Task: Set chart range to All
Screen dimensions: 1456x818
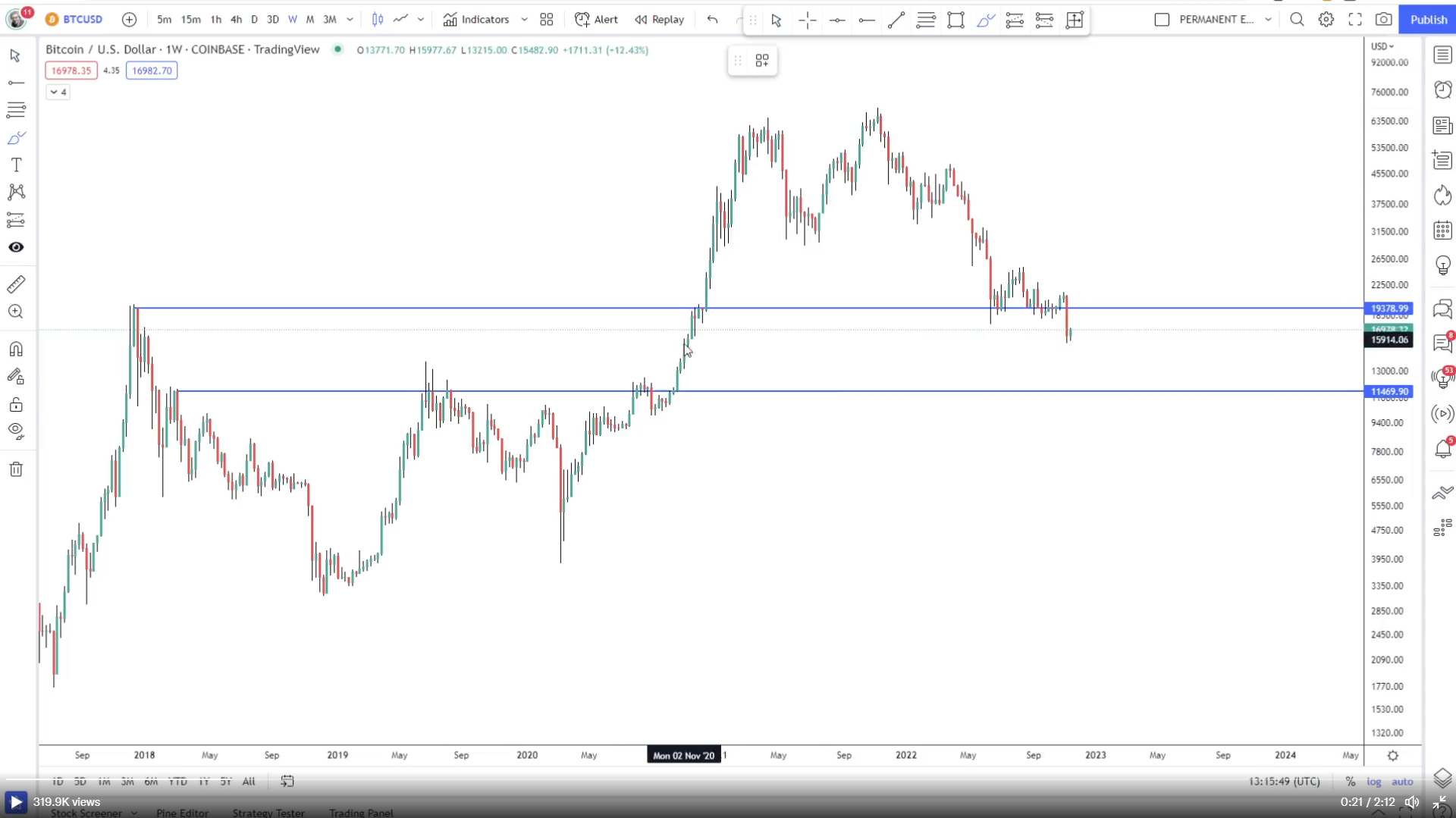Action: tap(249, 782)
